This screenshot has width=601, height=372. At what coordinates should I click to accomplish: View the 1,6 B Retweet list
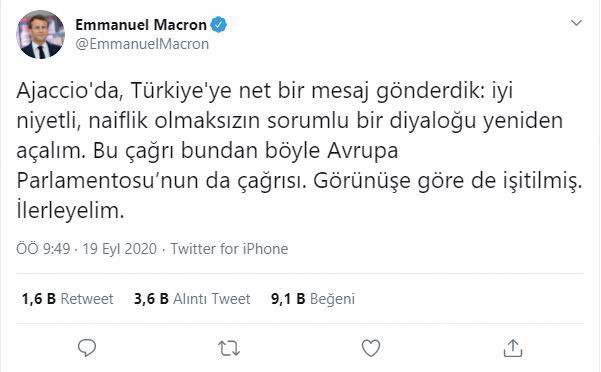67,299
